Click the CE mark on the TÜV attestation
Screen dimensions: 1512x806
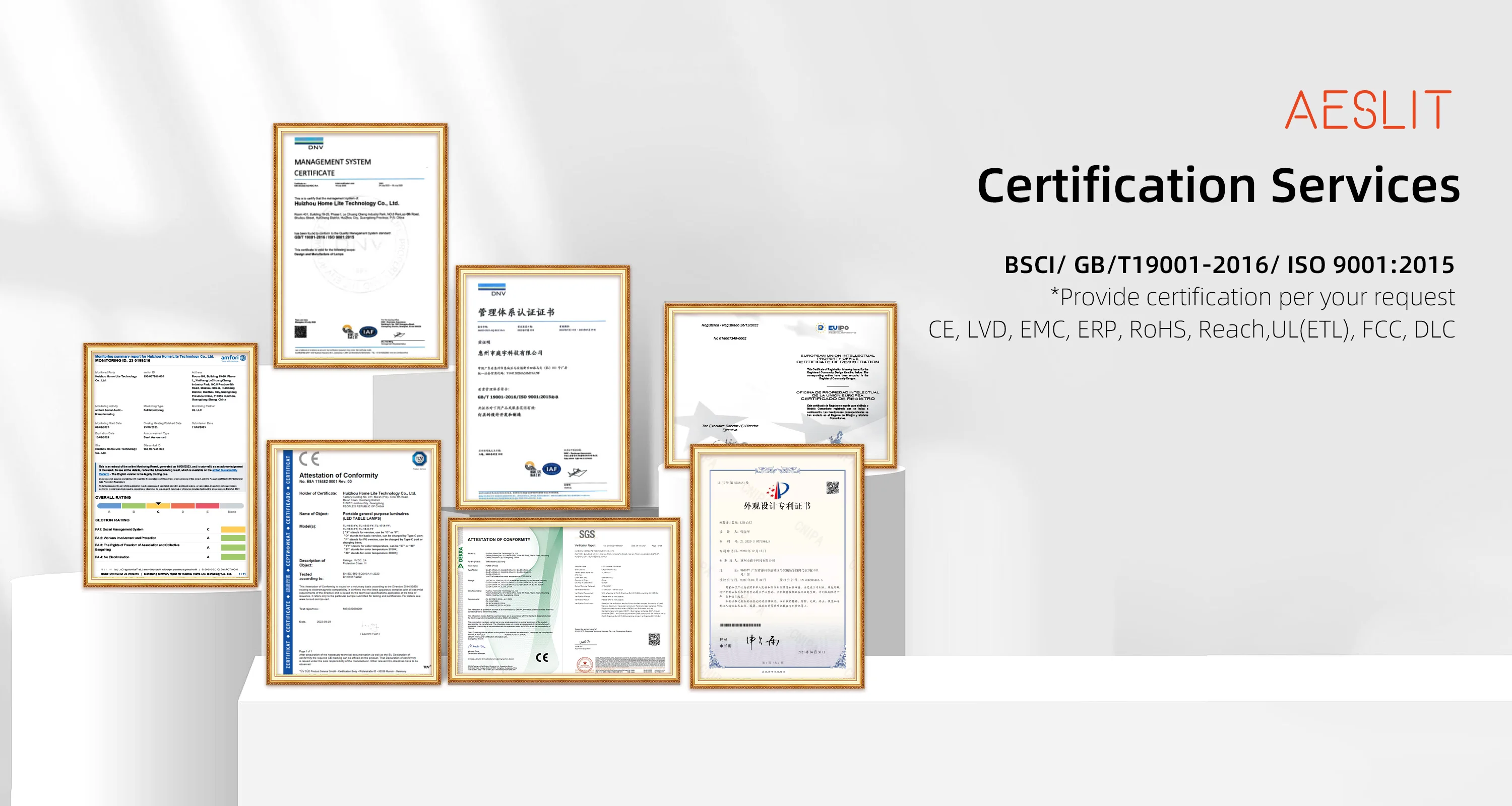309,458
